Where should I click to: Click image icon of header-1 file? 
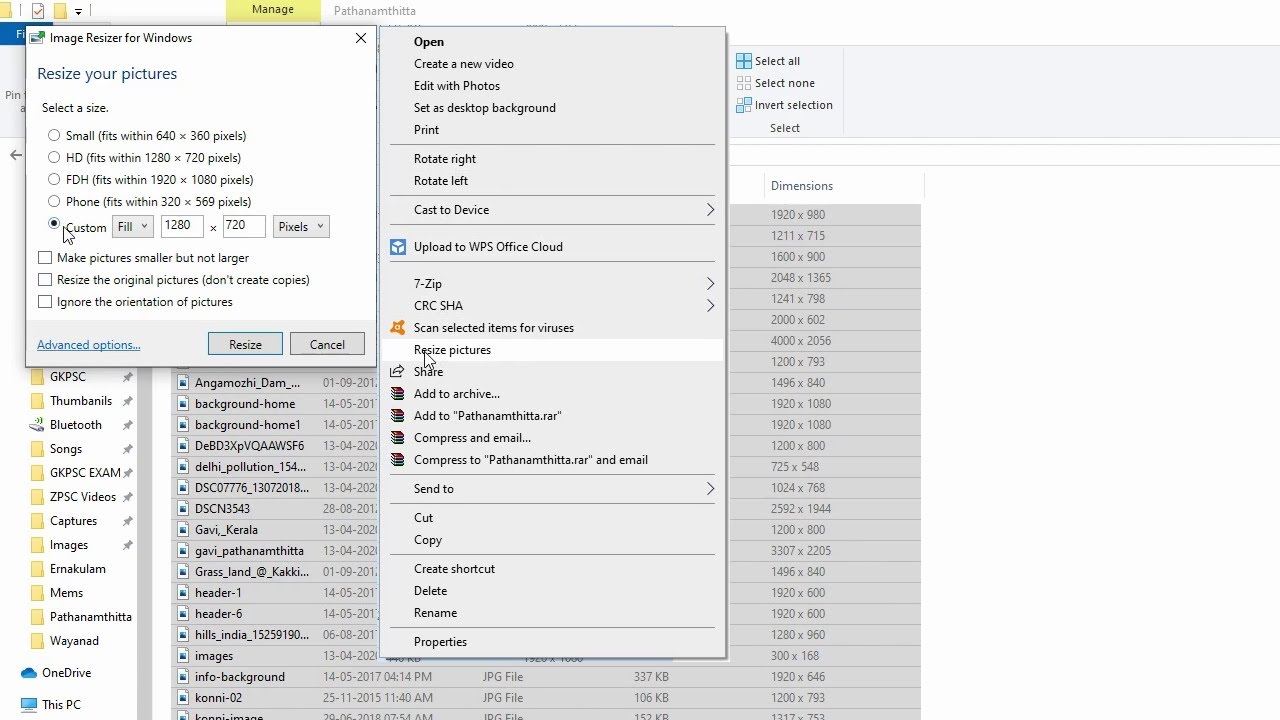(184, 593)
